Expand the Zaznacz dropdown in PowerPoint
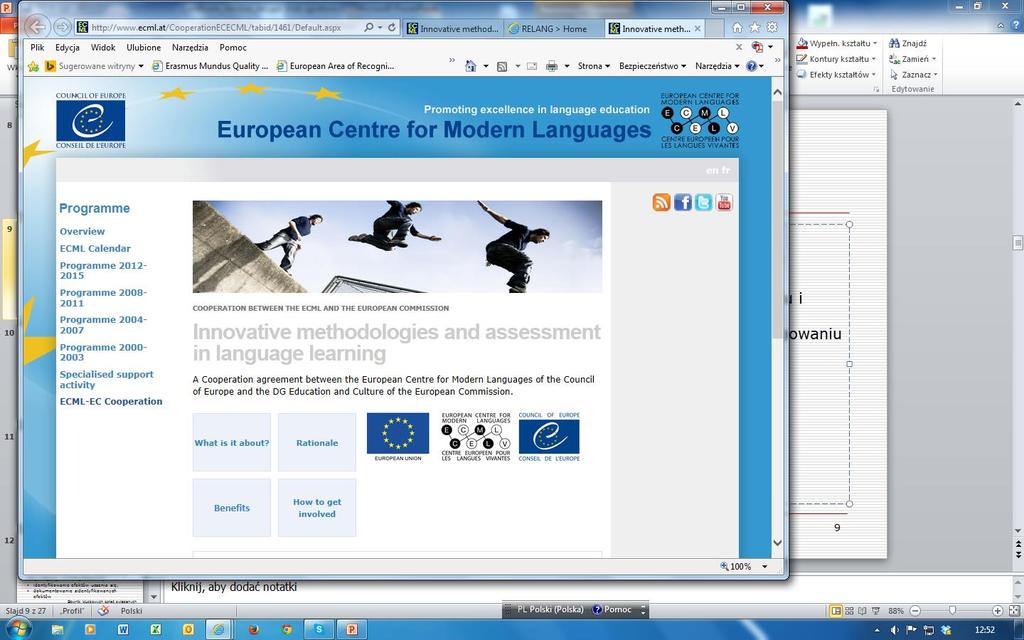The height and width of the screenshot is (640, 1024). pos(935,74)
